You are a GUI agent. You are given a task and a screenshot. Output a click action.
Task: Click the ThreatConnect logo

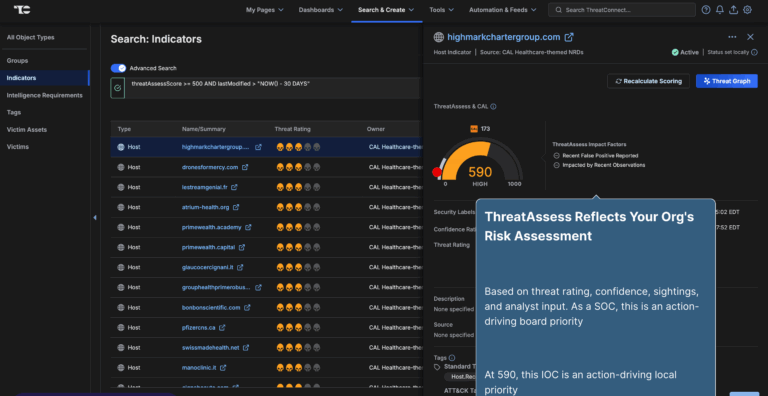coord(22,10)
